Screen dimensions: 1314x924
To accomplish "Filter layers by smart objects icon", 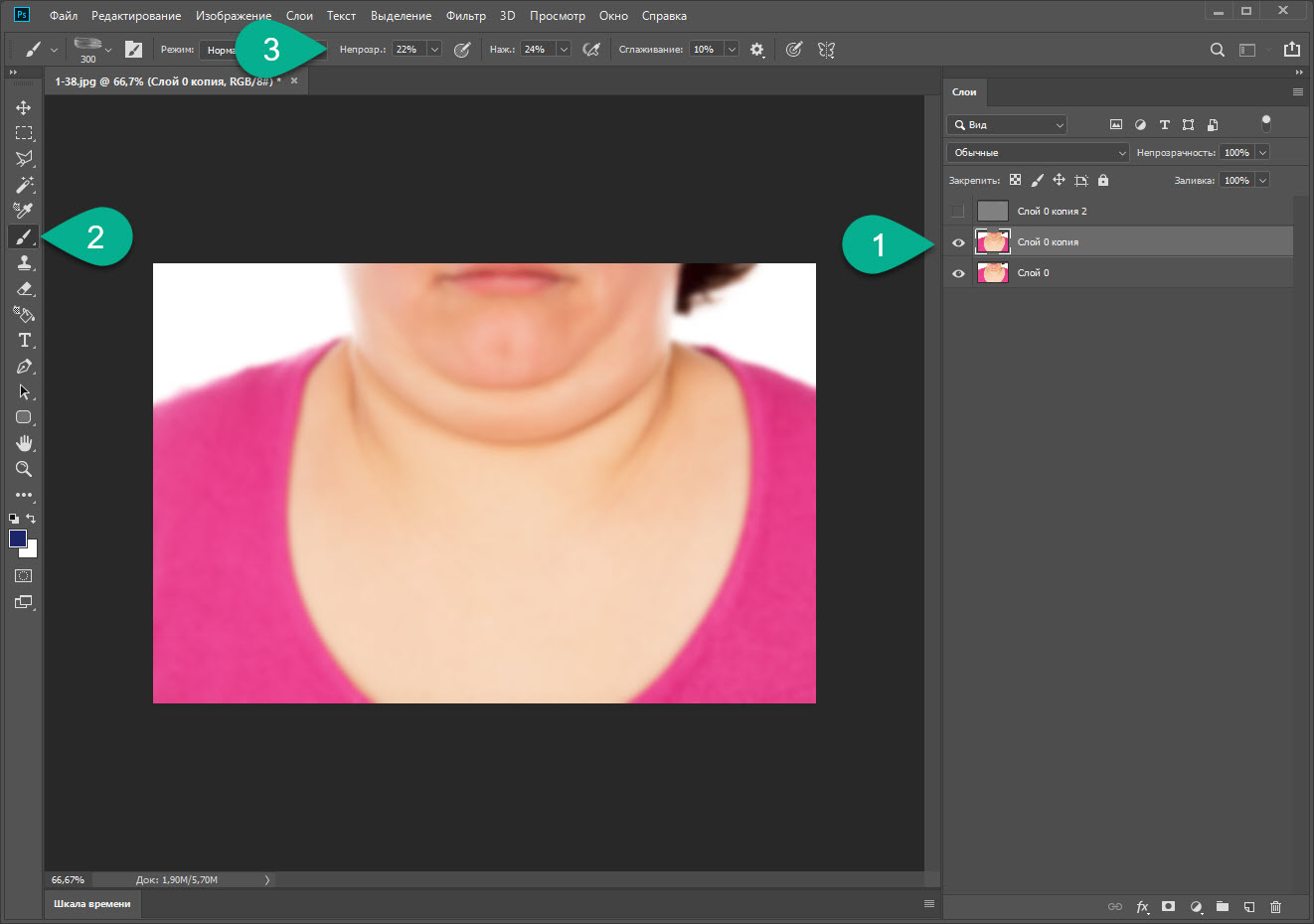I will [1213, 124].
